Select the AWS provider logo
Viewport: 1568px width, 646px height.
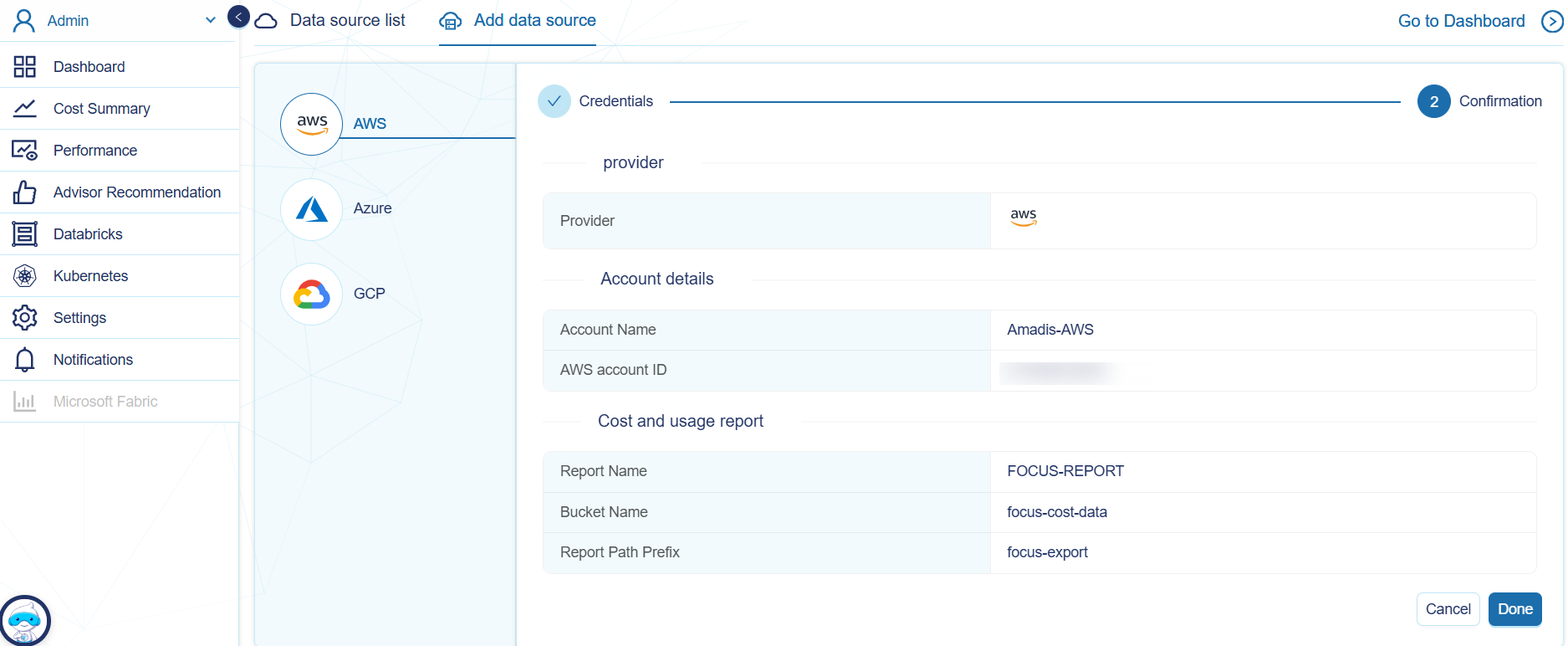click(x=311, y=124)
